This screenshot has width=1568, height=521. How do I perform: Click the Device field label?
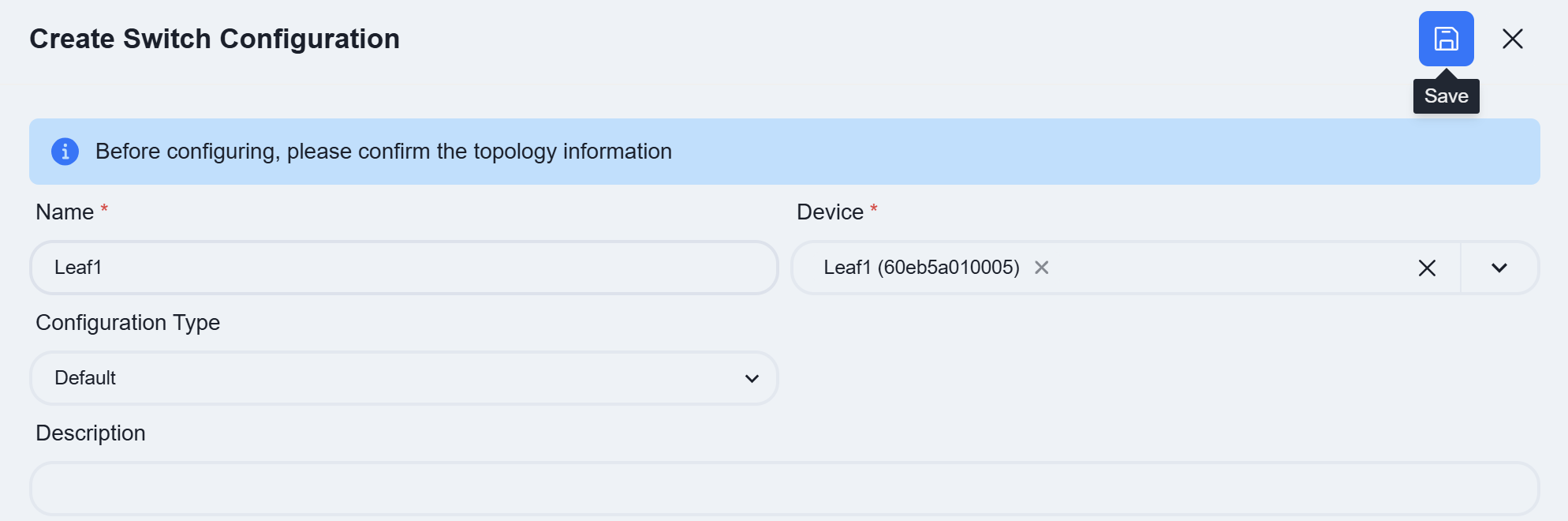point(830,212)
